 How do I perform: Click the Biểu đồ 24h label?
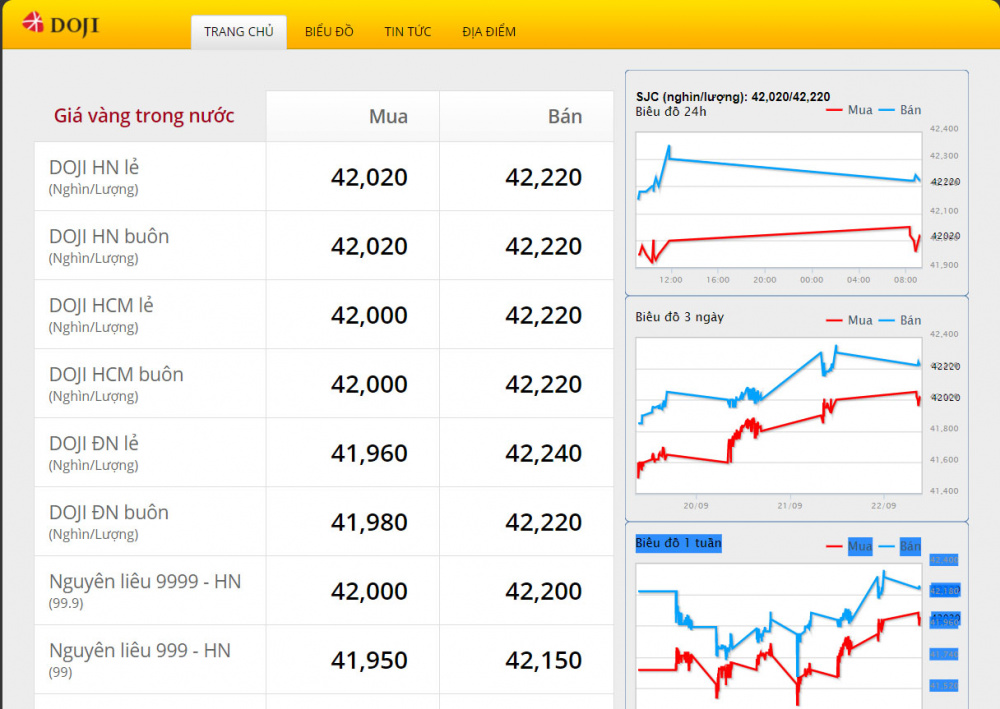click(671, 112)
